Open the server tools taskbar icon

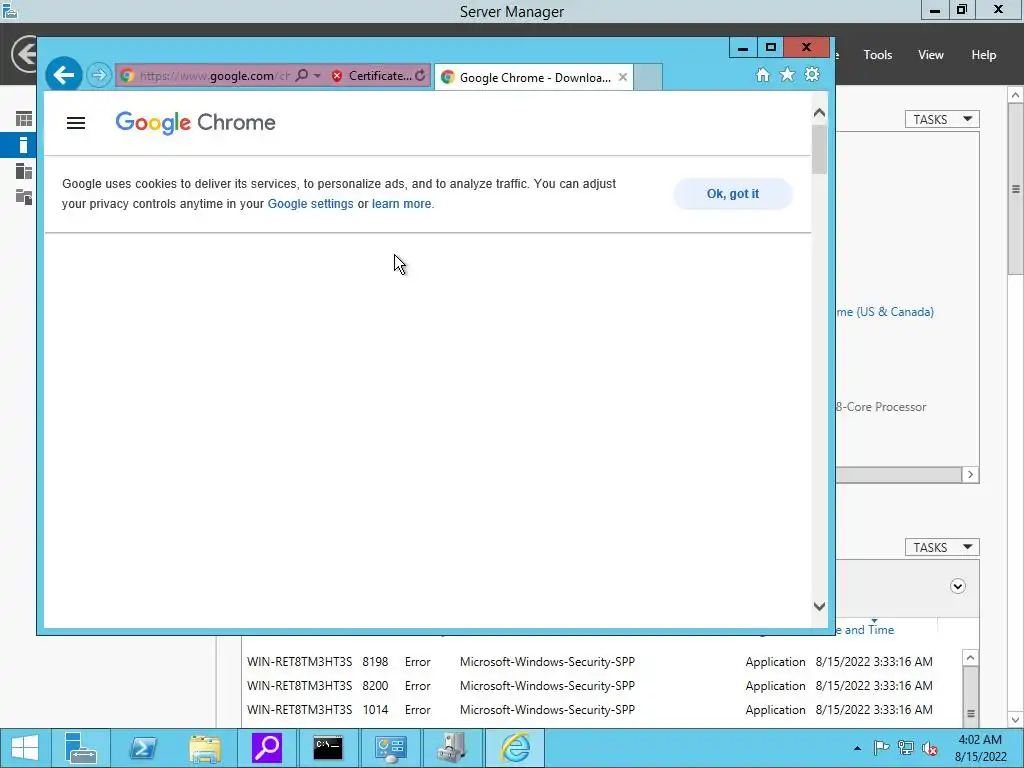click(x=452, y=748)
